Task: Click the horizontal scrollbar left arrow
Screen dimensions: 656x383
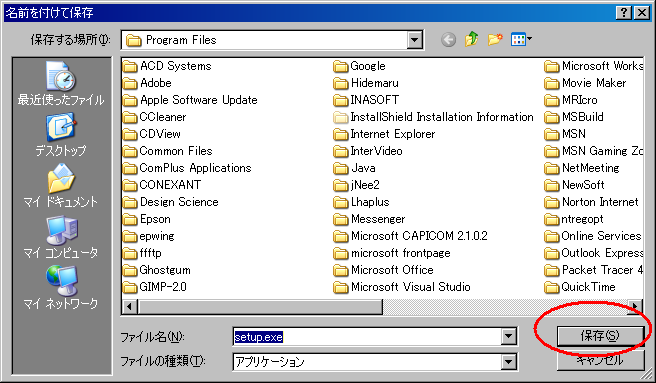Action: pos(129,306)
